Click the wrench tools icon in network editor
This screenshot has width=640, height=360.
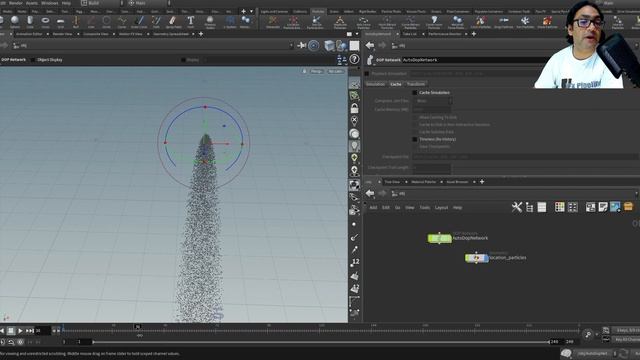(x=517, y=207)
